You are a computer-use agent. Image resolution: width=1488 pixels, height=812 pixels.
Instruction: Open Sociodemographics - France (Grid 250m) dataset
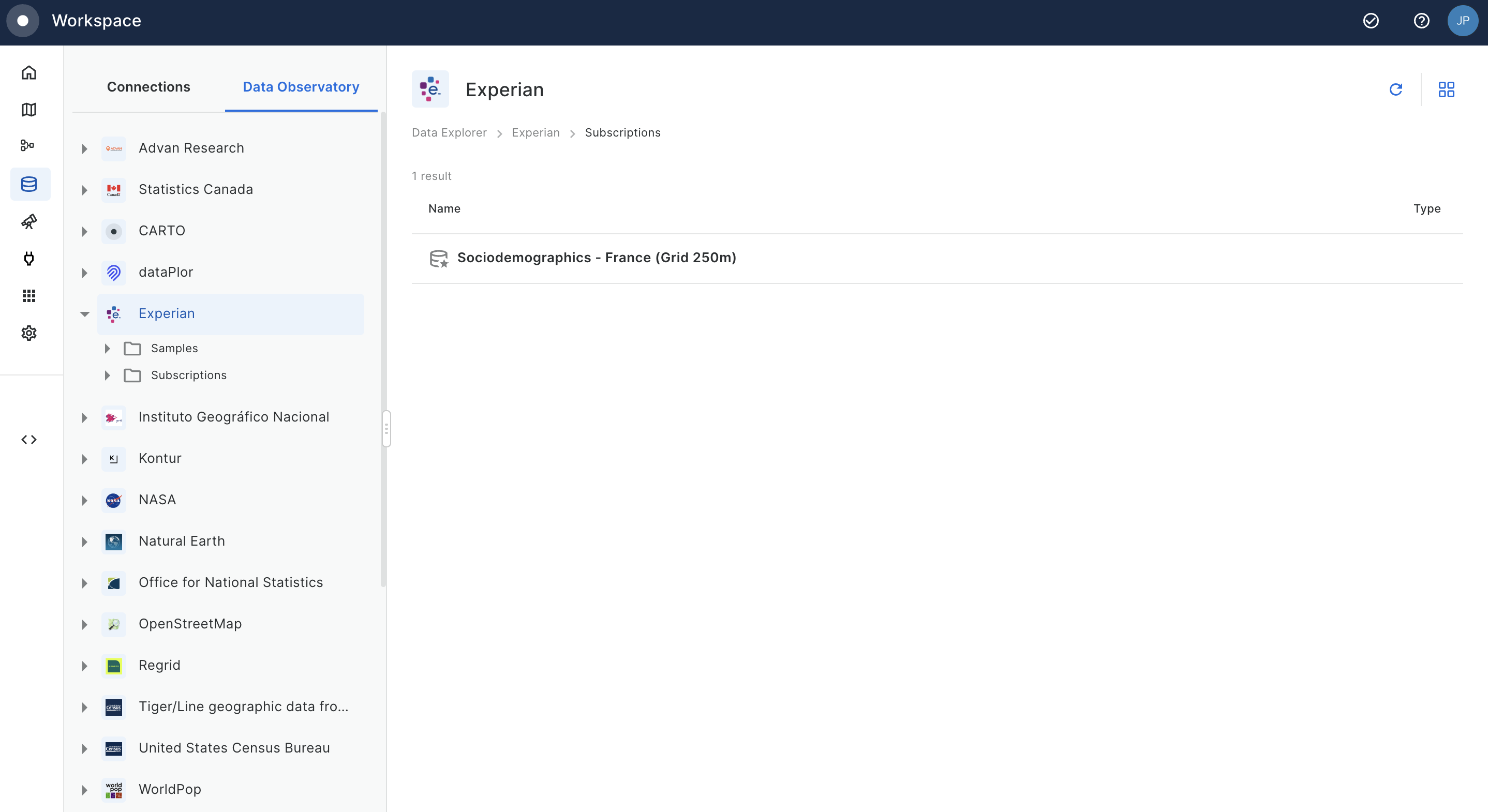tap(597, 258)
